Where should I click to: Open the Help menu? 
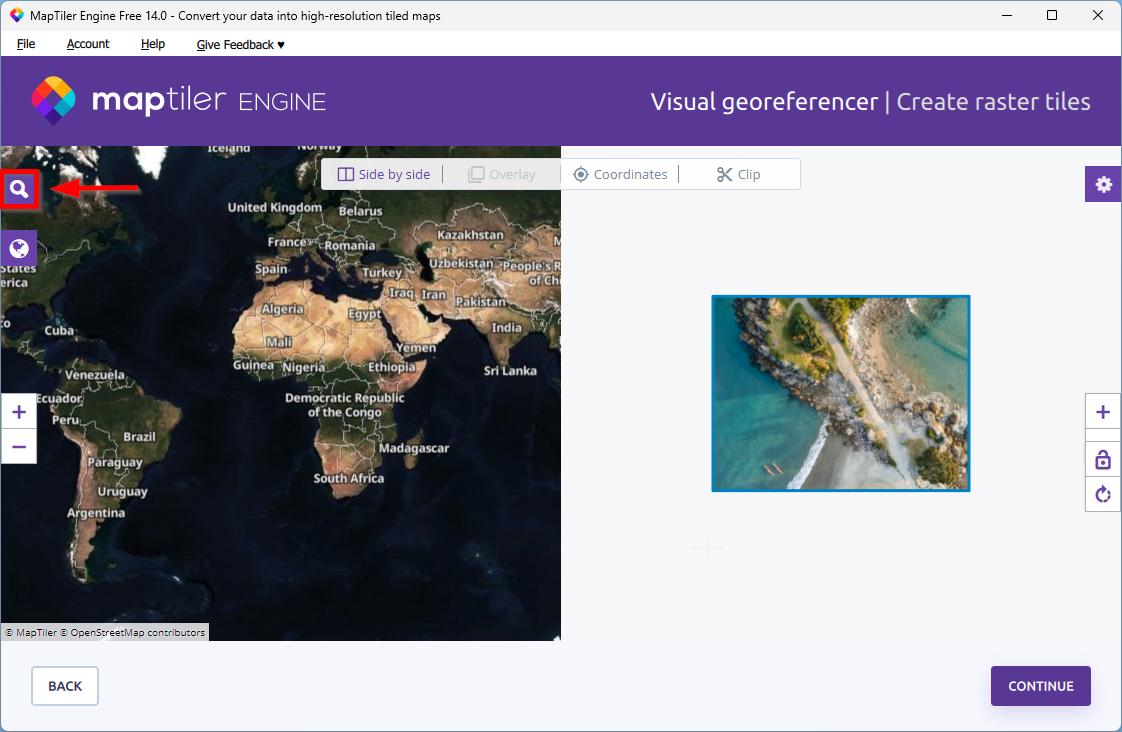pos(152,44)
